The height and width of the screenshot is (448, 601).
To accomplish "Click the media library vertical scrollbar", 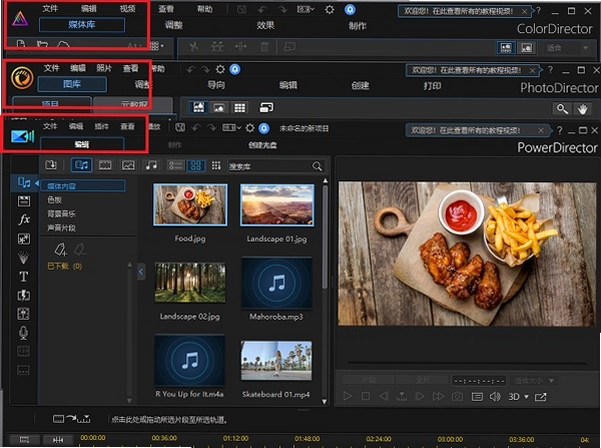I will point(325,238).
